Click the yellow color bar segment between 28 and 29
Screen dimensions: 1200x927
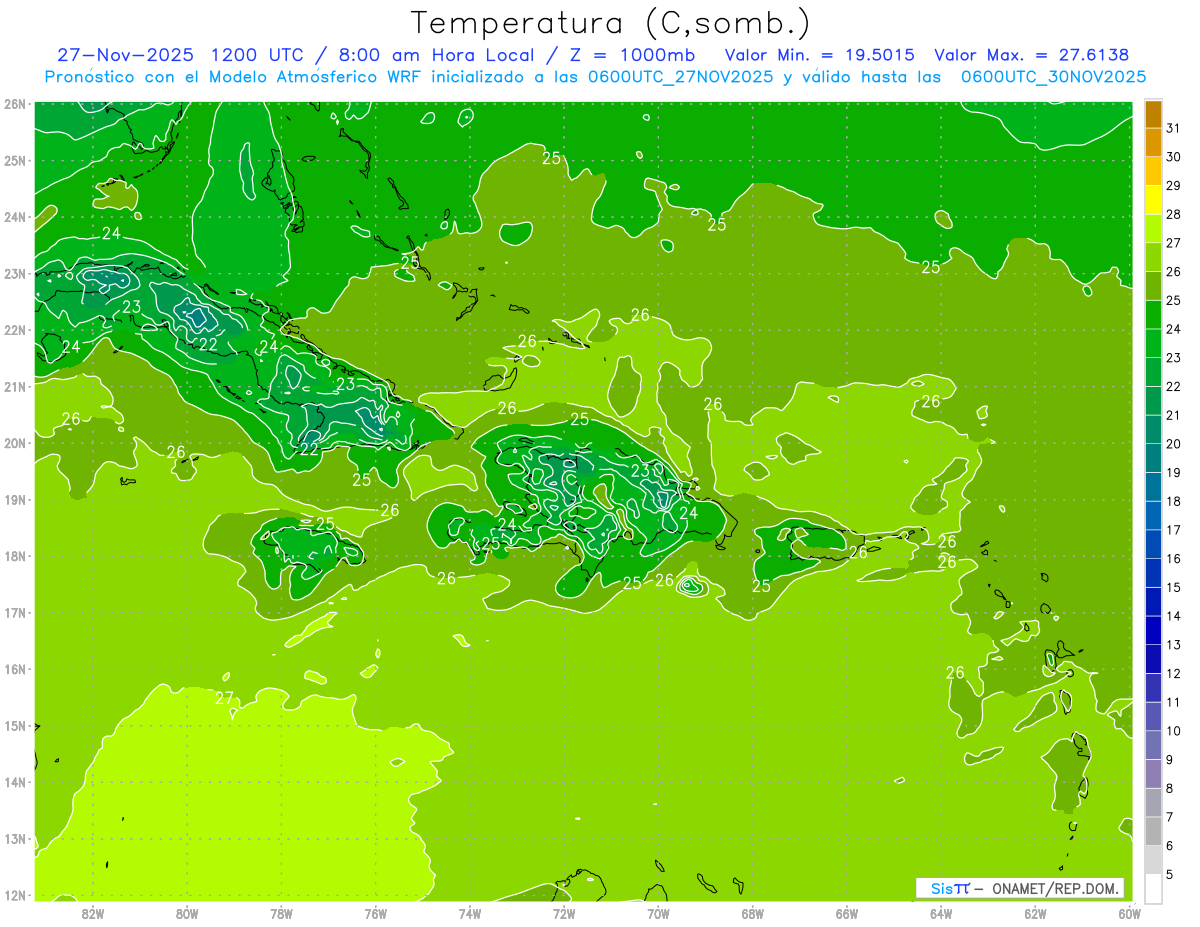pyautogui.click(x=1154, y=200)
